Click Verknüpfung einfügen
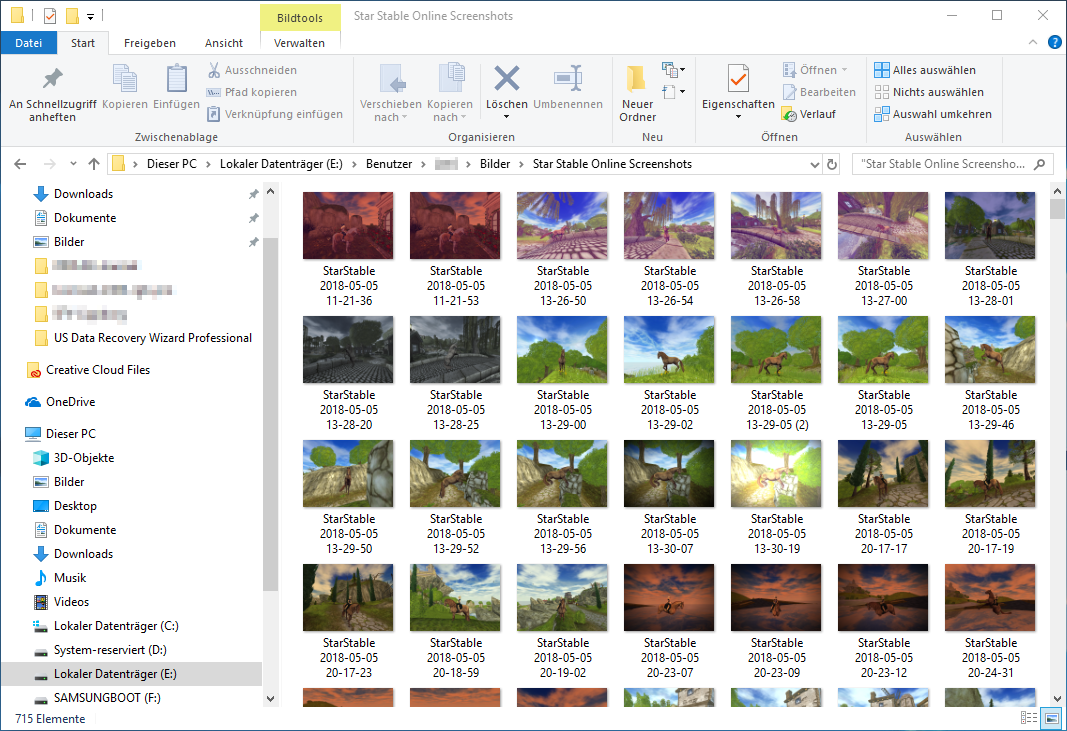 275,114
